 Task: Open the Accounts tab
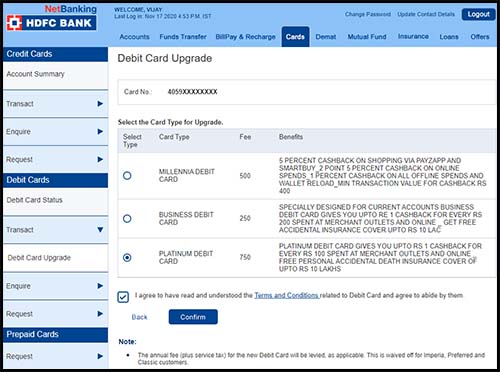point(134,37)
